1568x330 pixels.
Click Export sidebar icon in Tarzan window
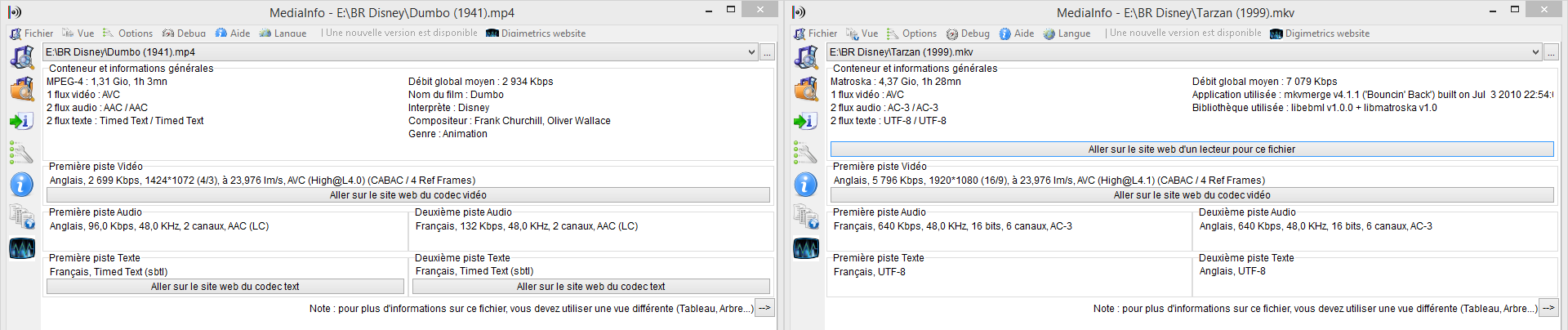click(x=806, y=121)
